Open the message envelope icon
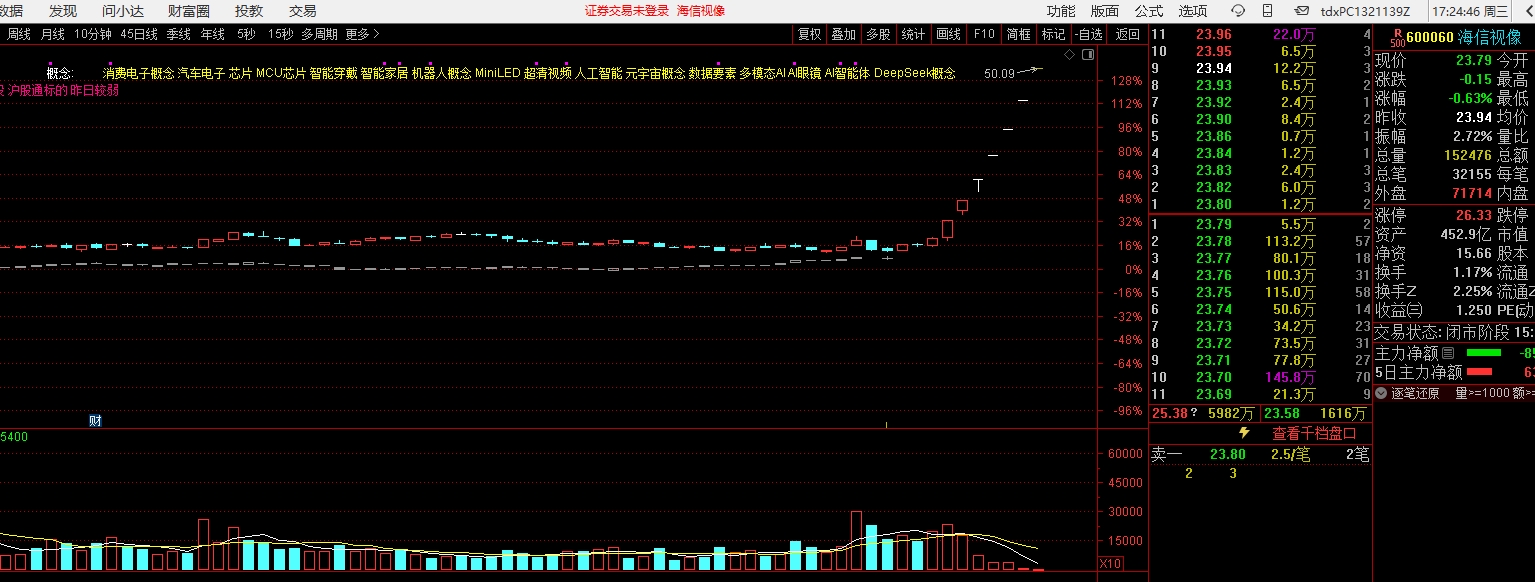Screen dimensions: 1535x582 click(1301, 11)
